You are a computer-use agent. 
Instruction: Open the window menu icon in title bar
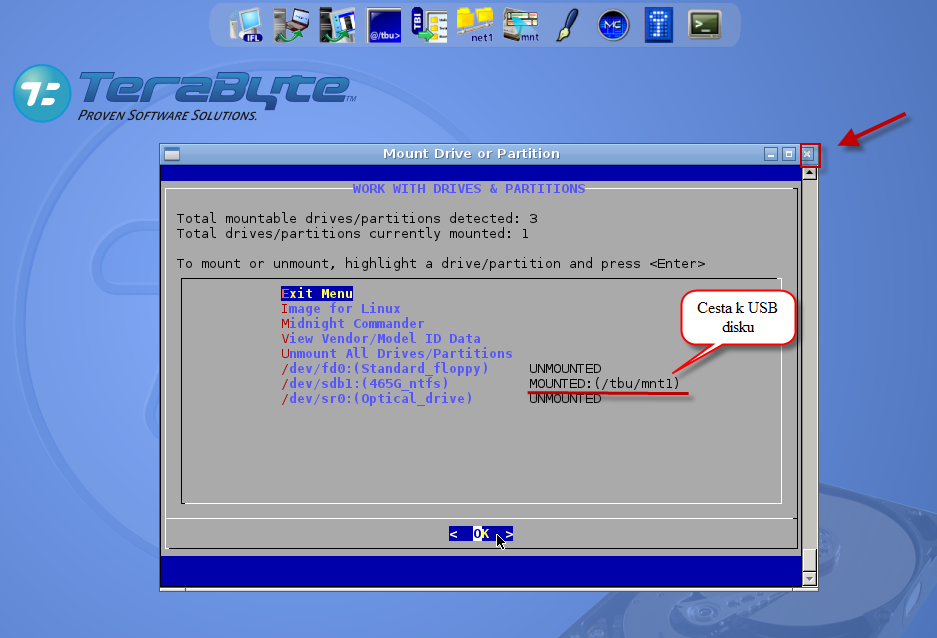172,154
